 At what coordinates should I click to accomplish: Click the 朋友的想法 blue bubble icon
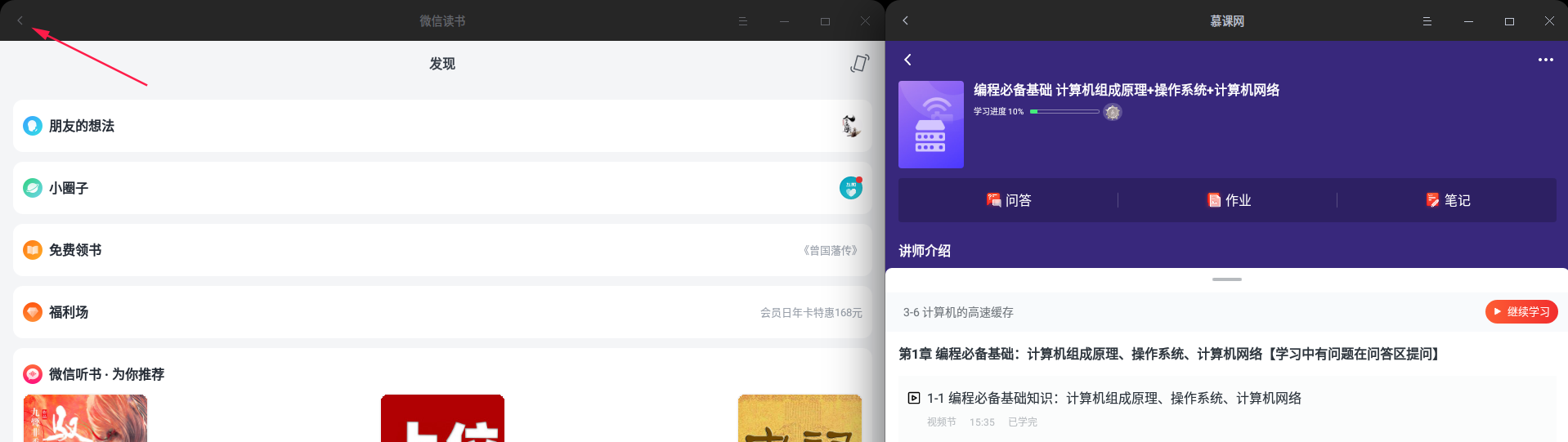point(33,126)
